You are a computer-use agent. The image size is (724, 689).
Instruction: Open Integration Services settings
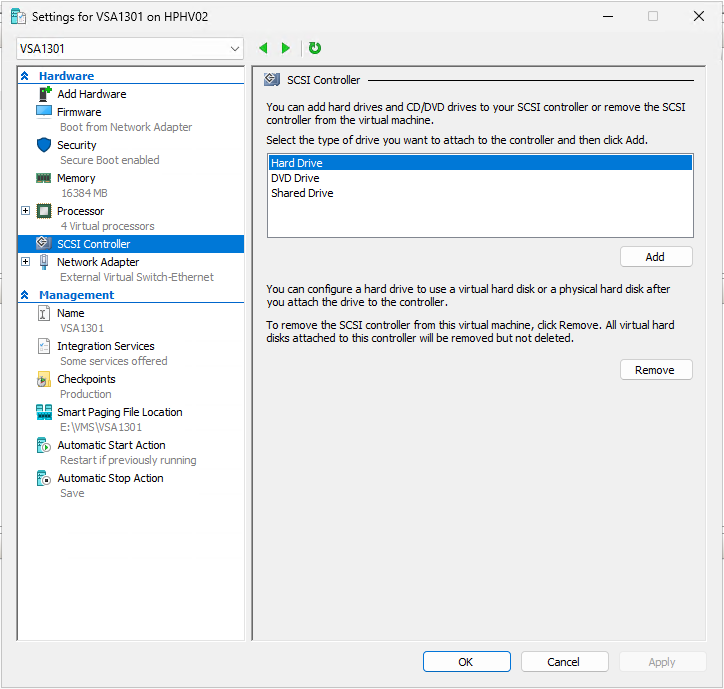[105, 346]
